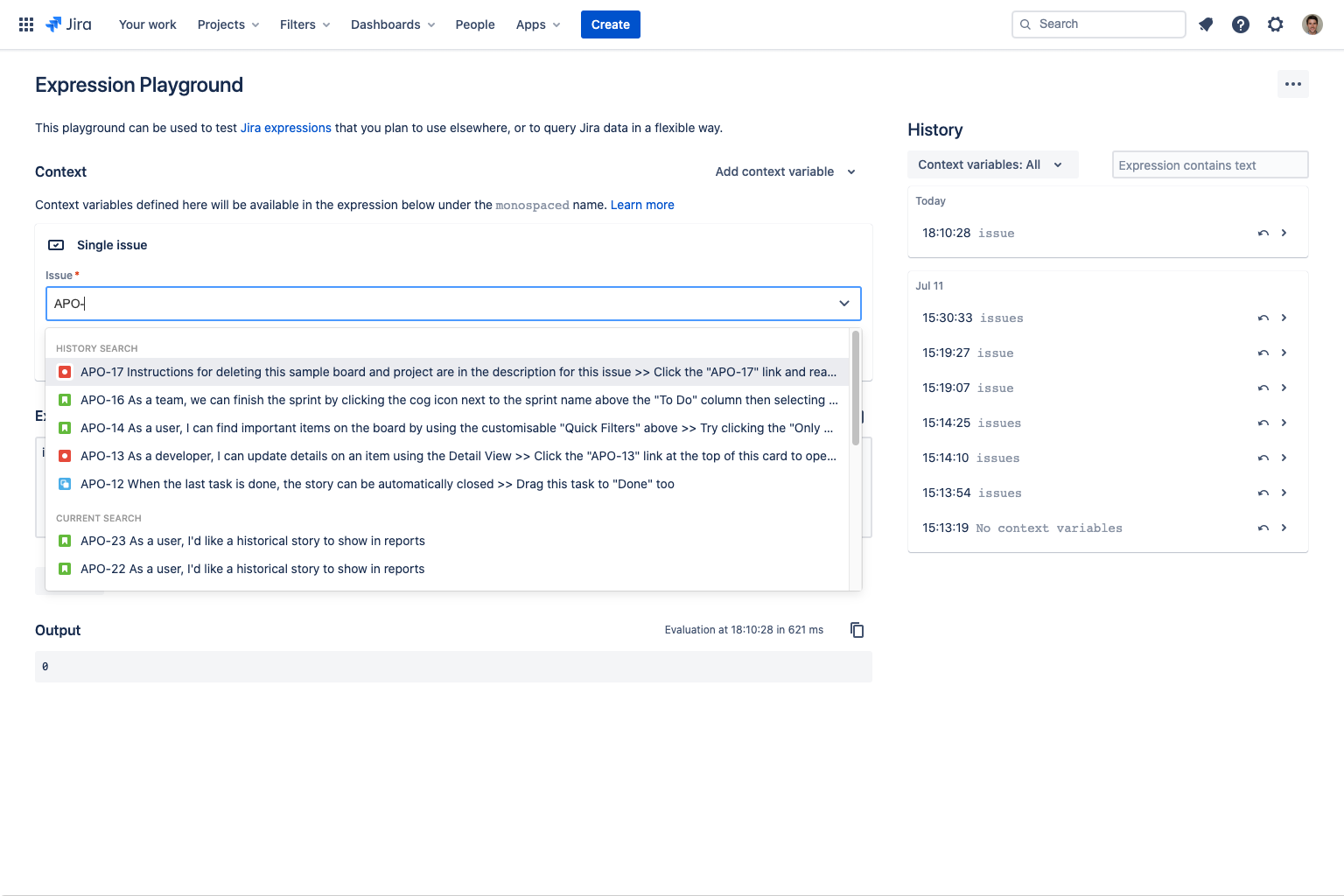Expand the 15:30:33 history entry chevron
The image size is (1344, 896).
pos(1284,318)
